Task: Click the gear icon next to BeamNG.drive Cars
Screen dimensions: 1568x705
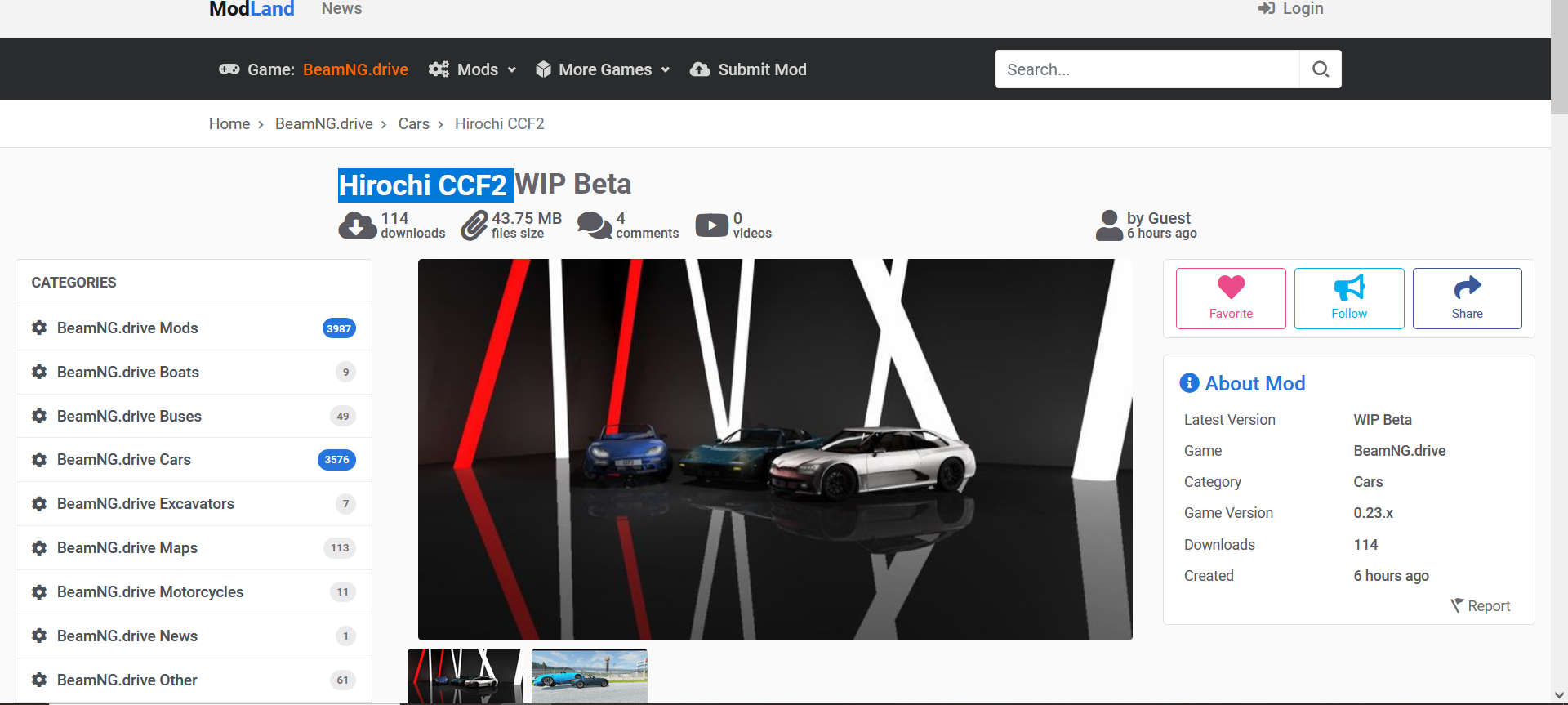Action: 39,459
